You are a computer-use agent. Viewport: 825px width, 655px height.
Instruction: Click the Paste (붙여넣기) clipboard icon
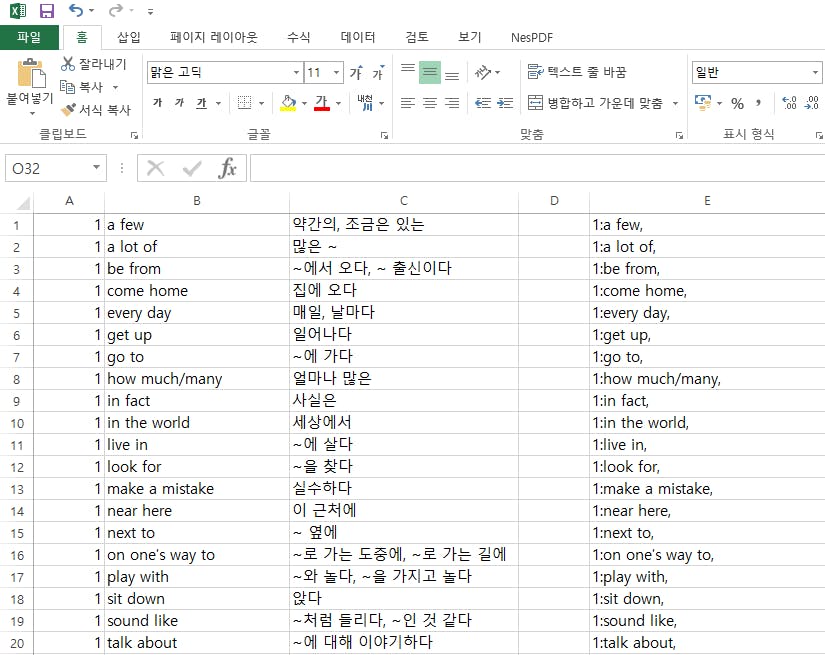[x=31, y=73]
